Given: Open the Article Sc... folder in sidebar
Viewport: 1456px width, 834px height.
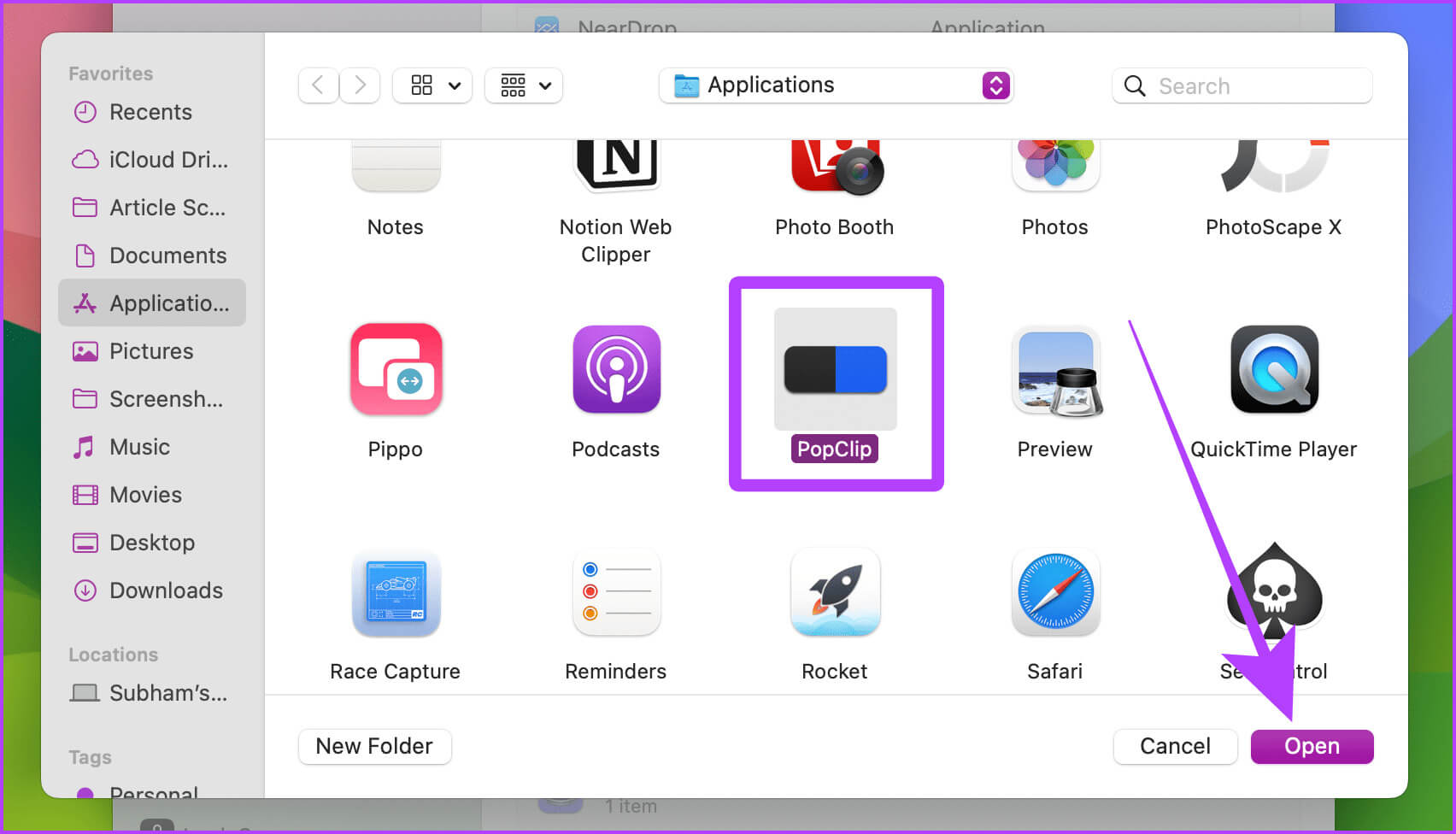Looking at the screenshot, I should coord(152,208).
